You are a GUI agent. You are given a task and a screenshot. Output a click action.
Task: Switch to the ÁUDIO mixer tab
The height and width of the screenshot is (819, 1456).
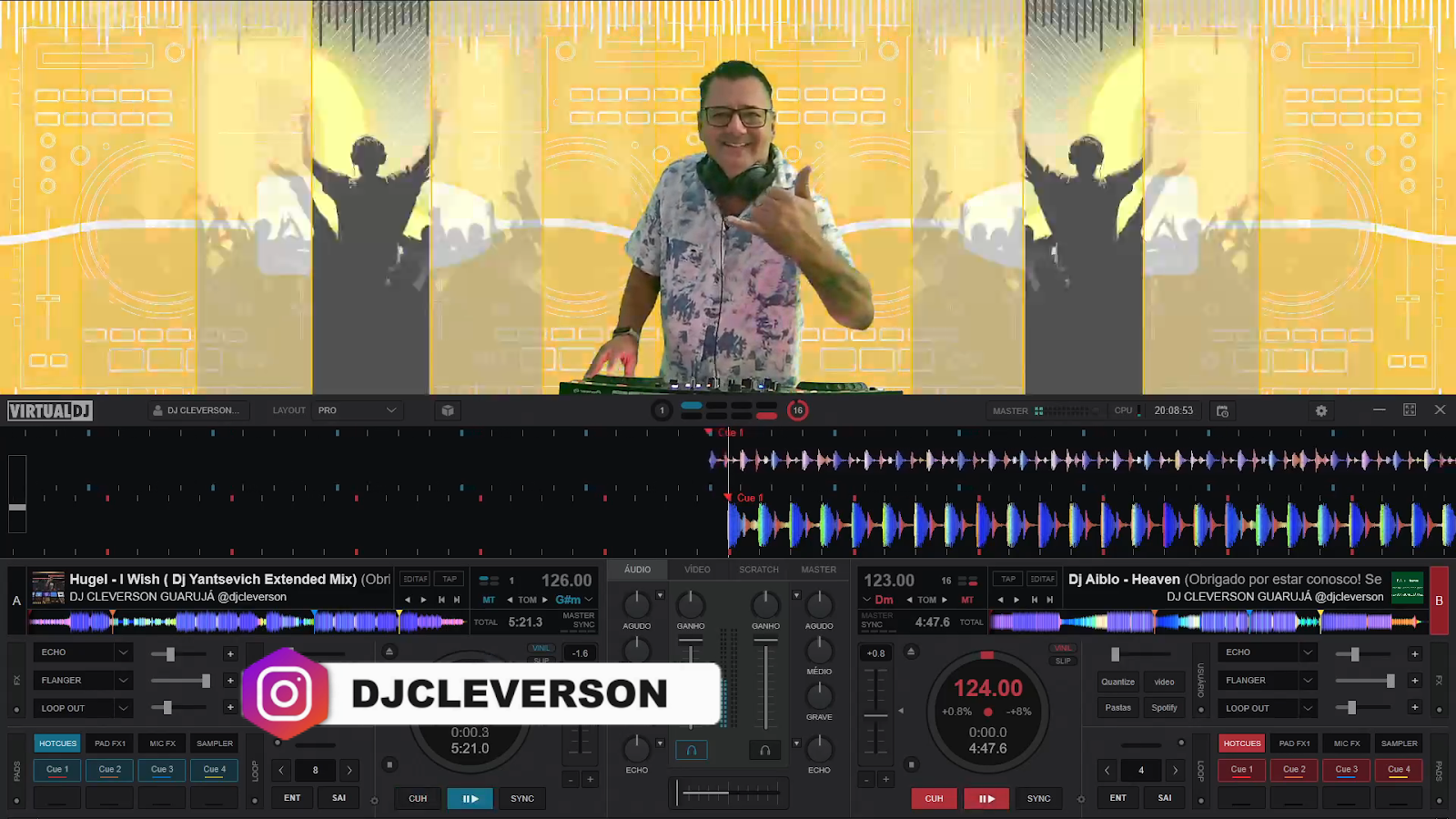[x=637, y=570]
